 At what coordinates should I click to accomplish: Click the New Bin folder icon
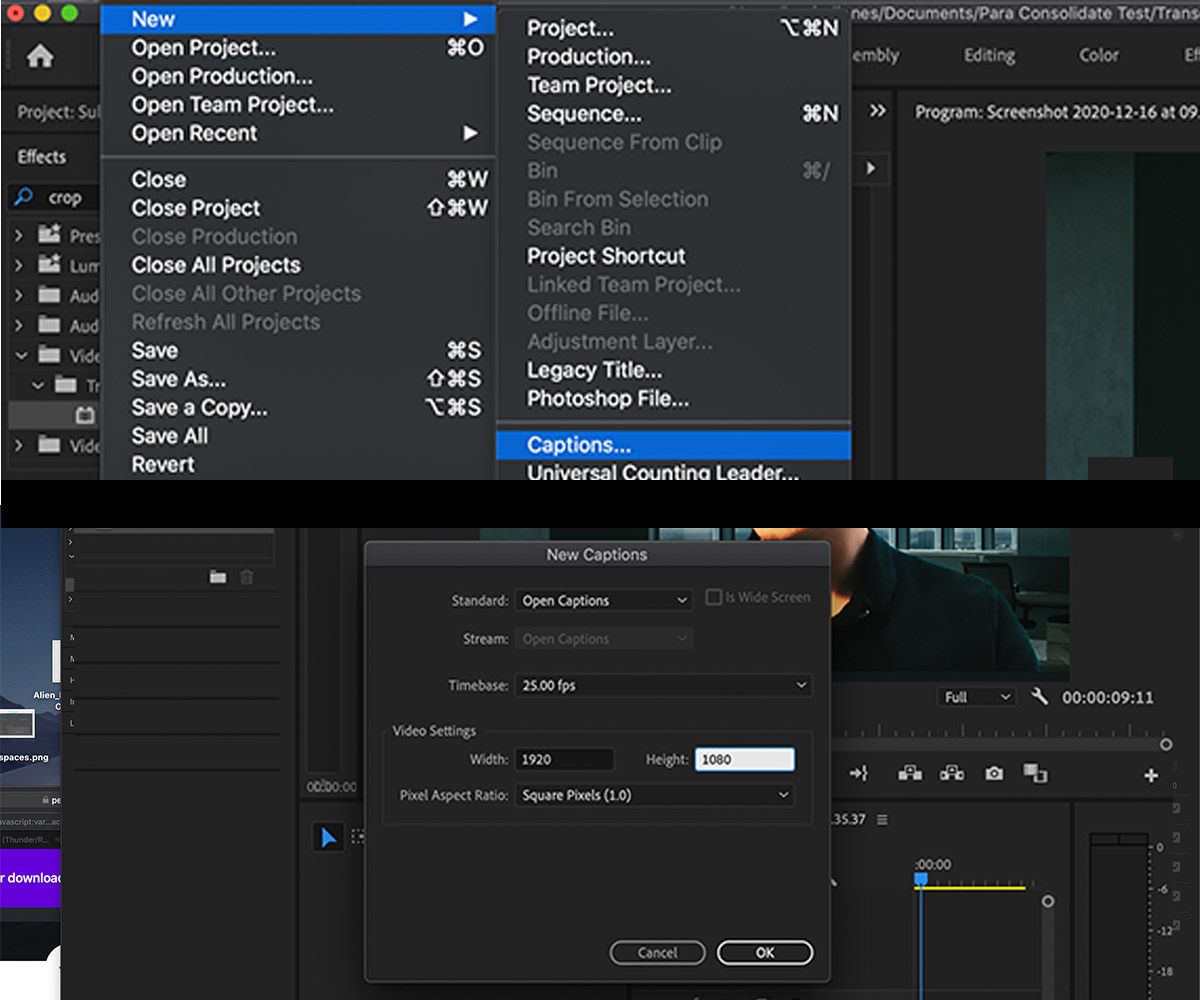[x=217, y=577]
